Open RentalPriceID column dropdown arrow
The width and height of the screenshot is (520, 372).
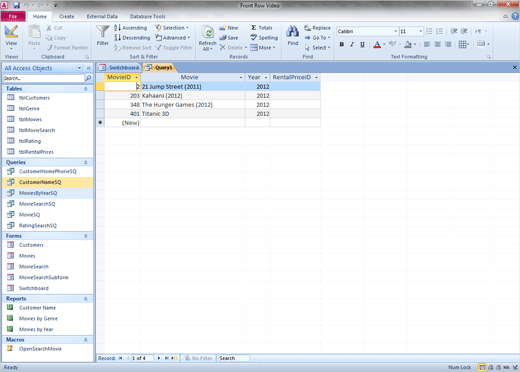316,77
